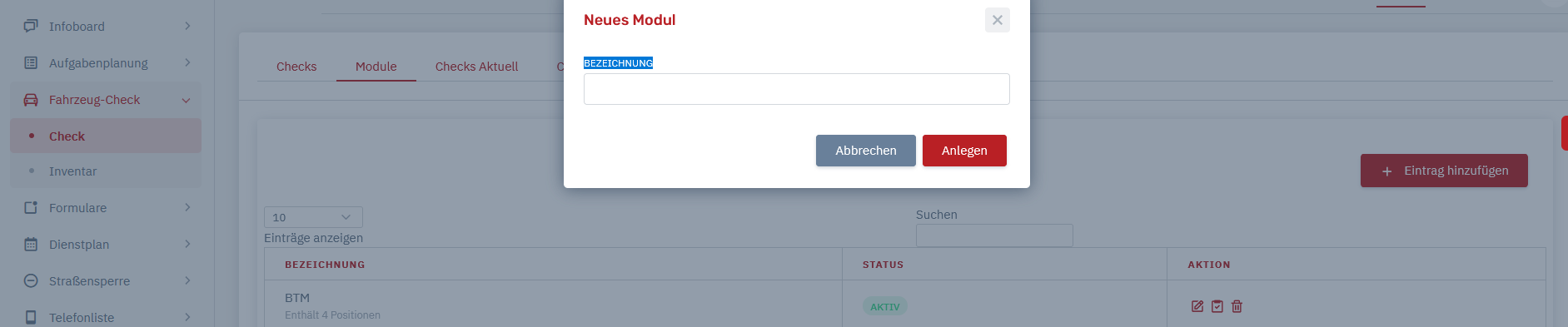
Task: Switch to the Checks tab
Action: [x=296, y=67]
